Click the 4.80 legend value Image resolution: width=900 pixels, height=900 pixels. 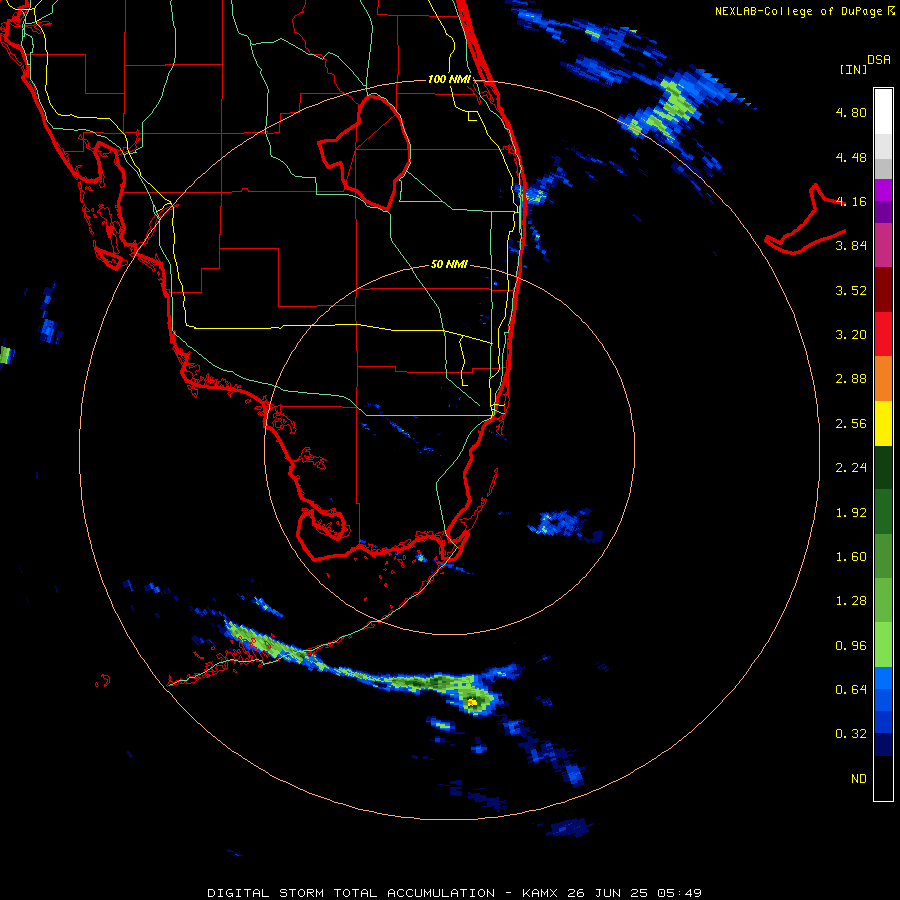[x=851, y=112]
